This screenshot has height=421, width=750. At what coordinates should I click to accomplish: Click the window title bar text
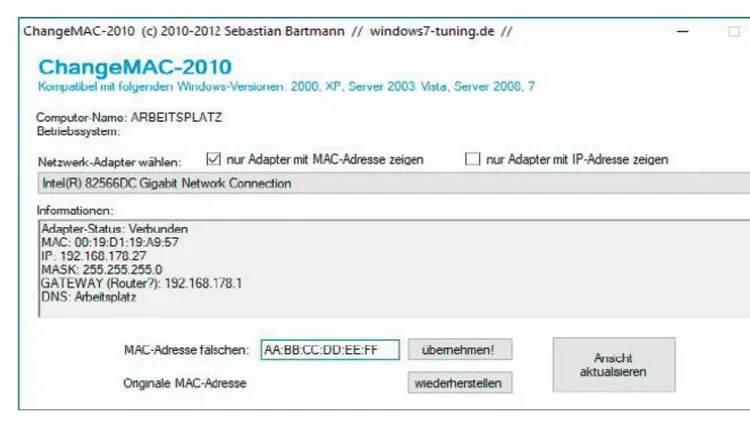268,32
